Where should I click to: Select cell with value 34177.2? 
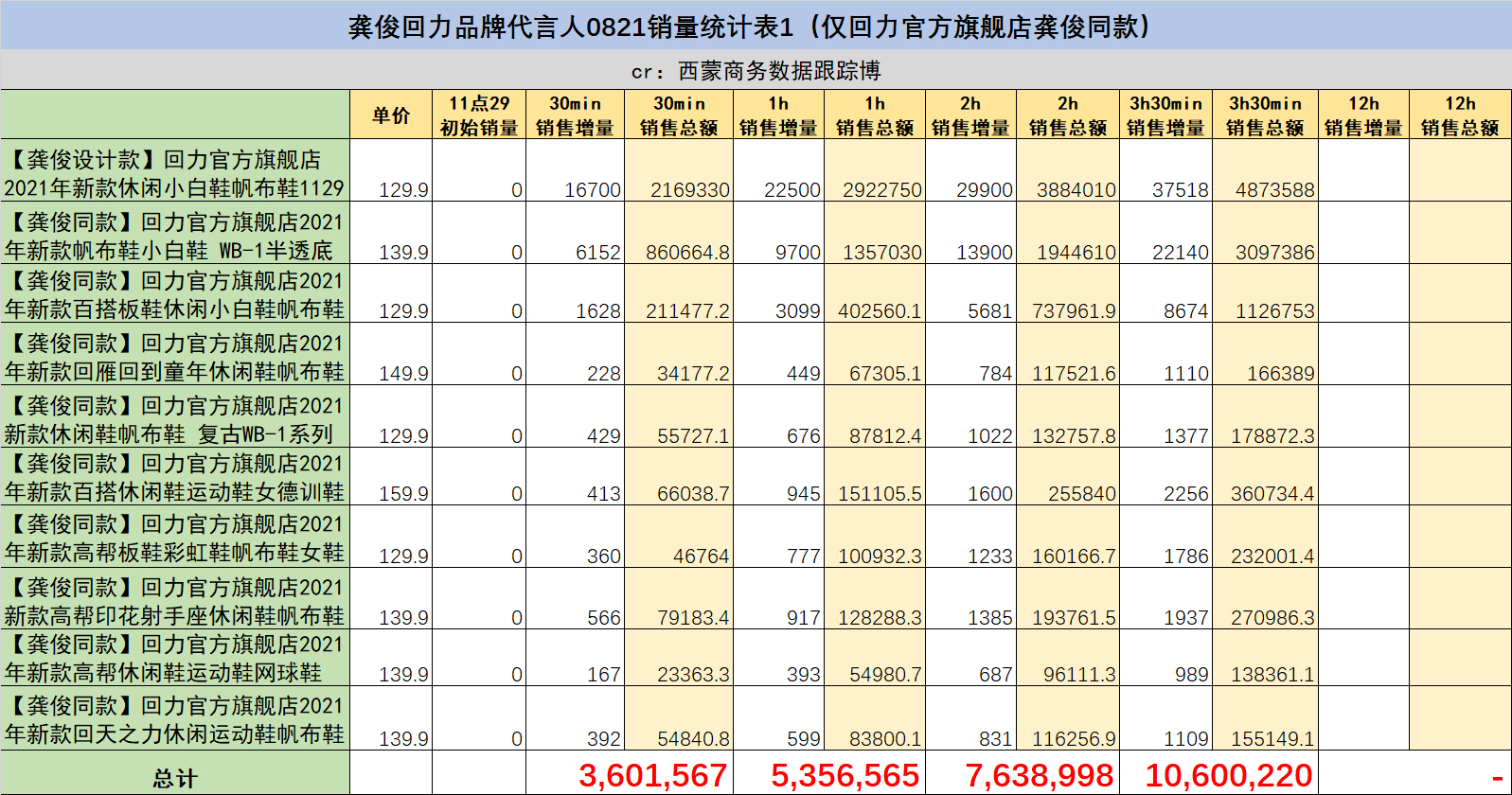(x=679, y=355)
